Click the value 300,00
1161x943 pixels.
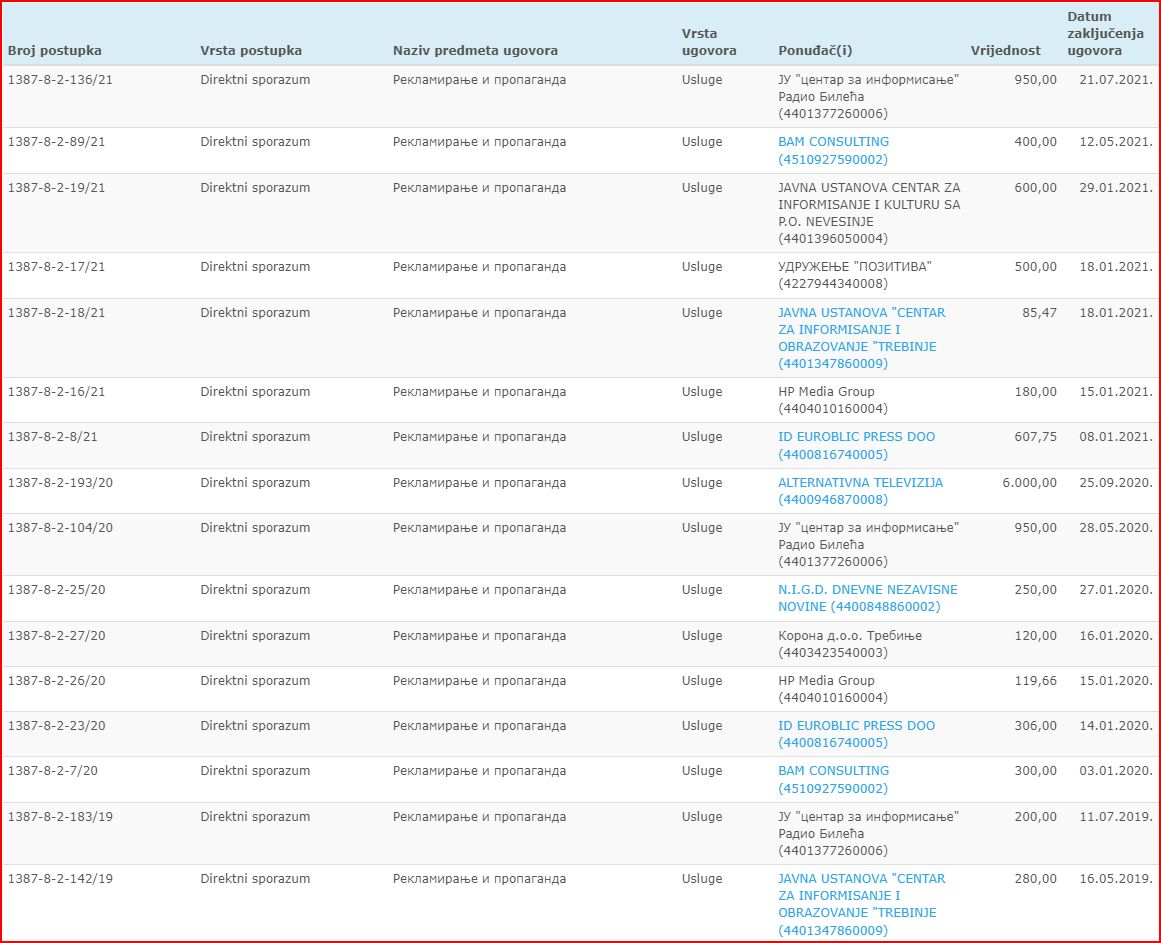1035,771
